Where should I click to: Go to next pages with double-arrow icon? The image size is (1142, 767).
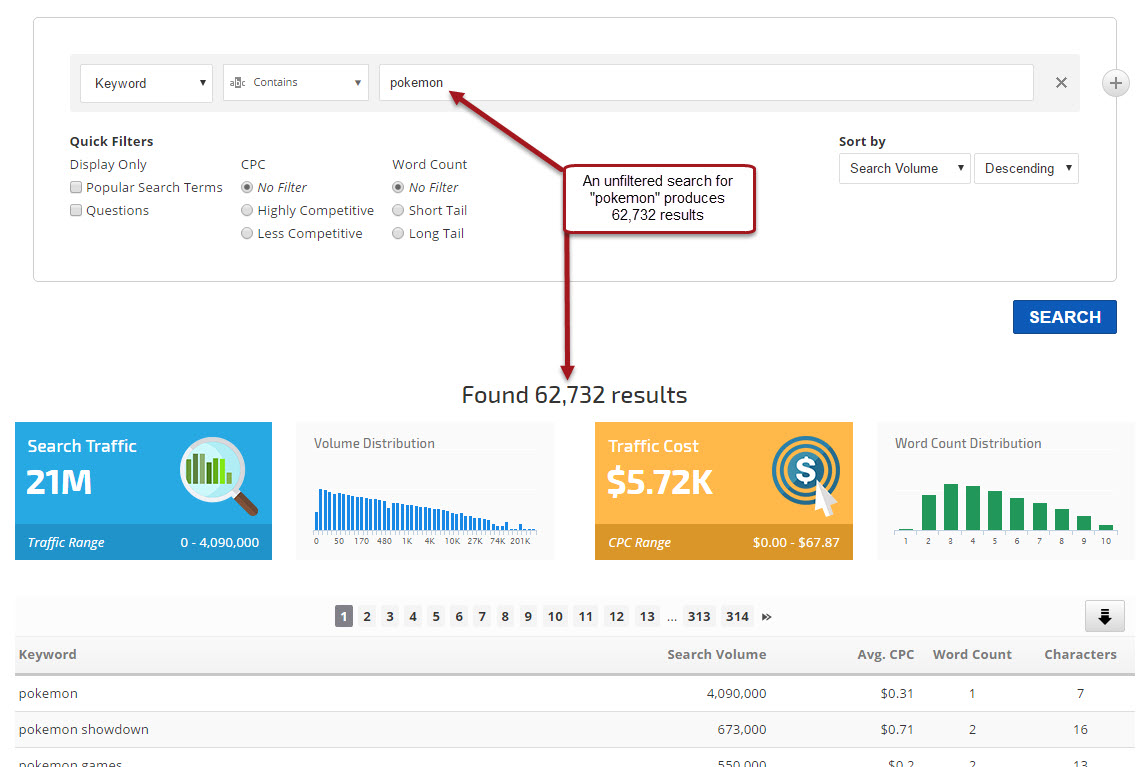click(767, 617)
